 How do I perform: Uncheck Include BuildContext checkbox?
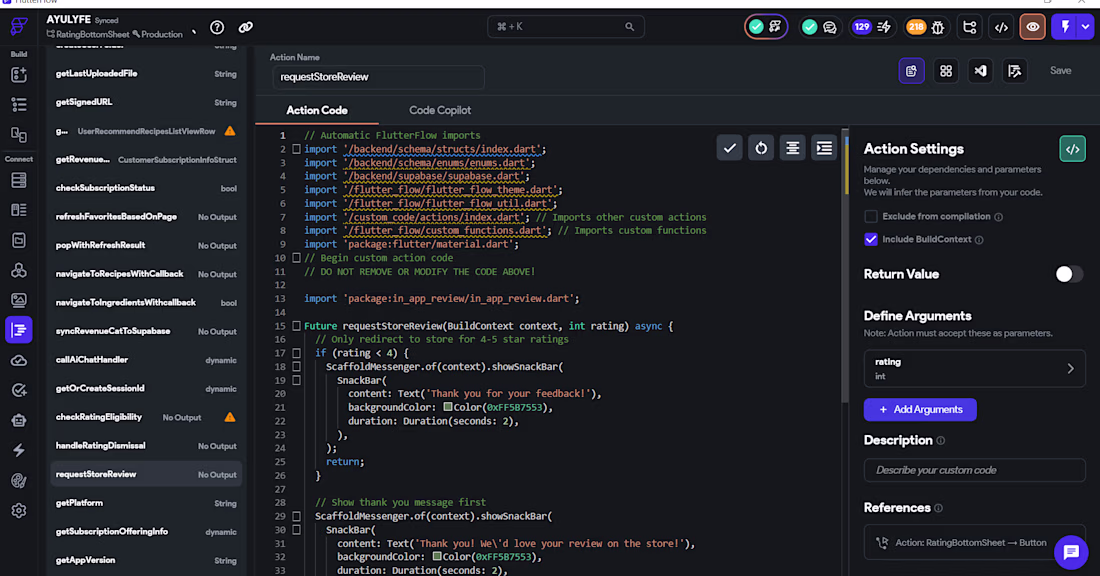click(871, 239)
